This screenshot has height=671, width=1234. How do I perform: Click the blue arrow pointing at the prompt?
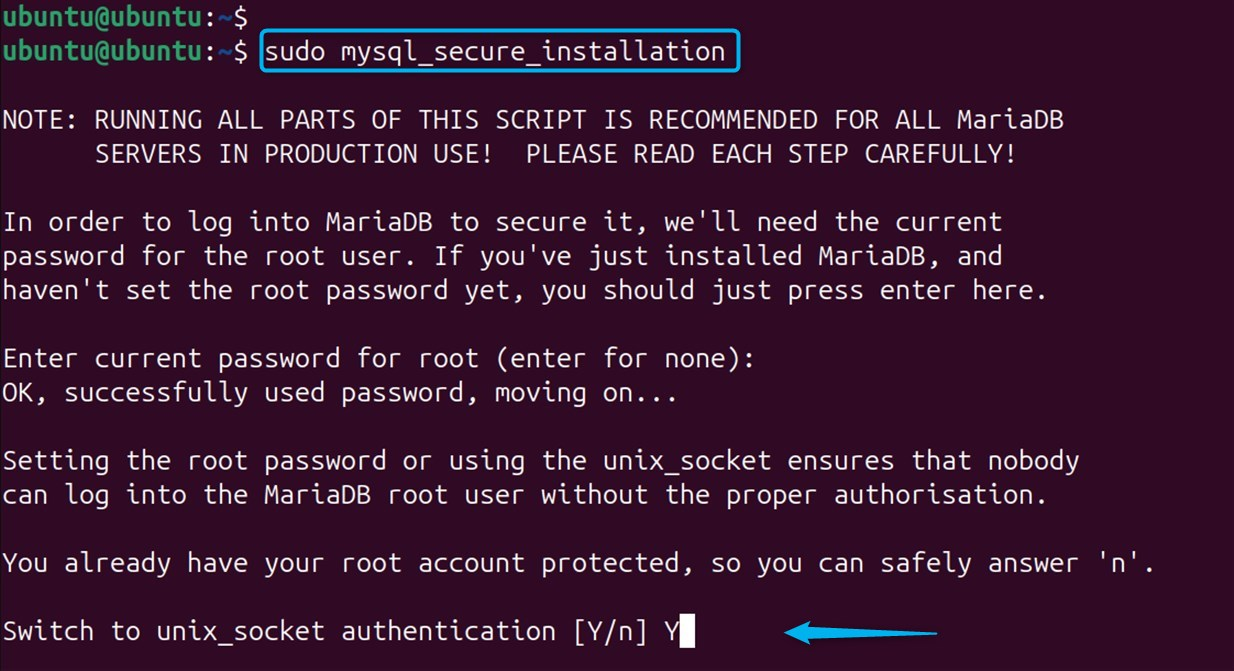click(860, 632)
